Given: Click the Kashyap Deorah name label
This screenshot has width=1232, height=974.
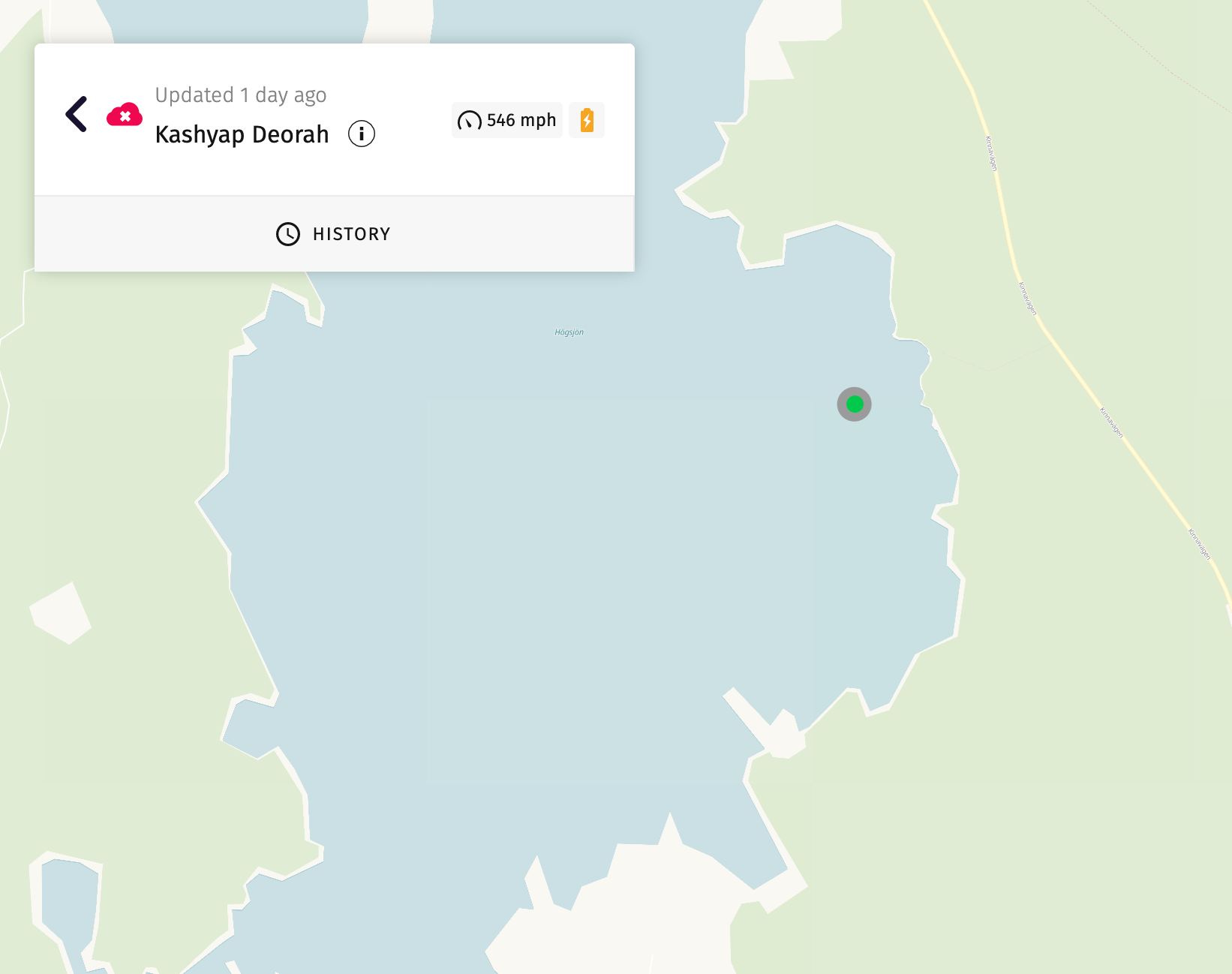Looking at the screenshot, I should [x=242, y=134].
